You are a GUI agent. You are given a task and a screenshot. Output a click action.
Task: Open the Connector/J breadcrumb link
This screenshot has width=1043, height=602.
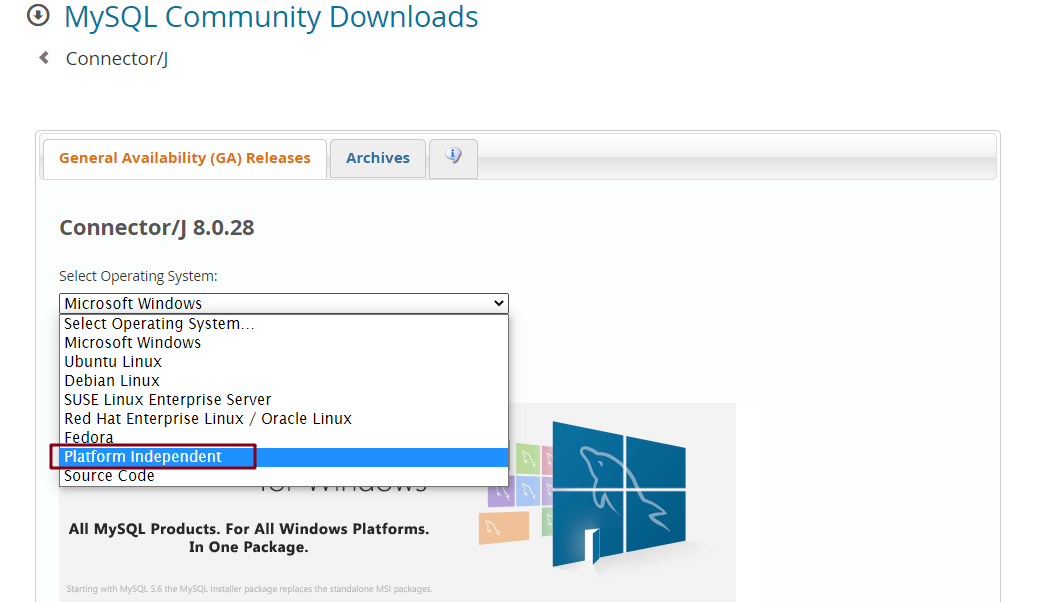(116, 59)
